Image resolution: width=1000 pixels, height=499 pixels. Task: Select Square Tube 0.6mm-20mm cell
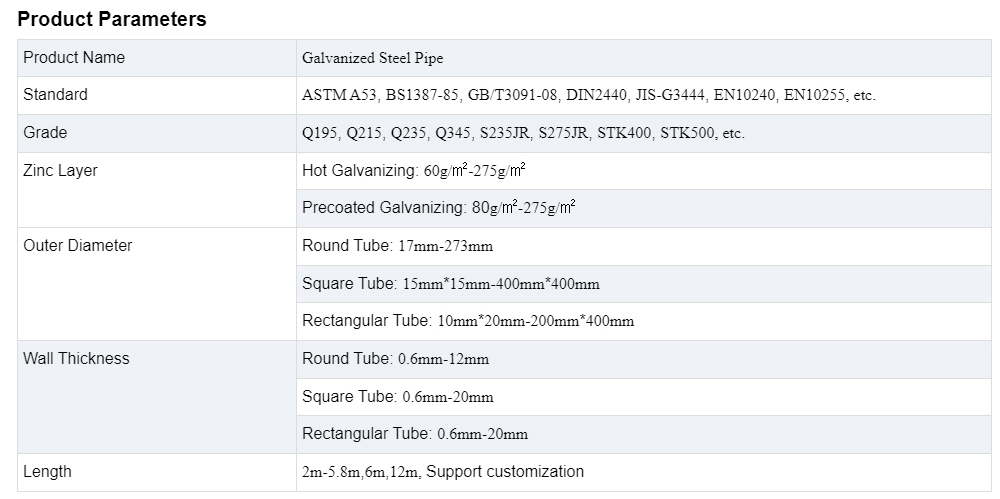point(397,397)
